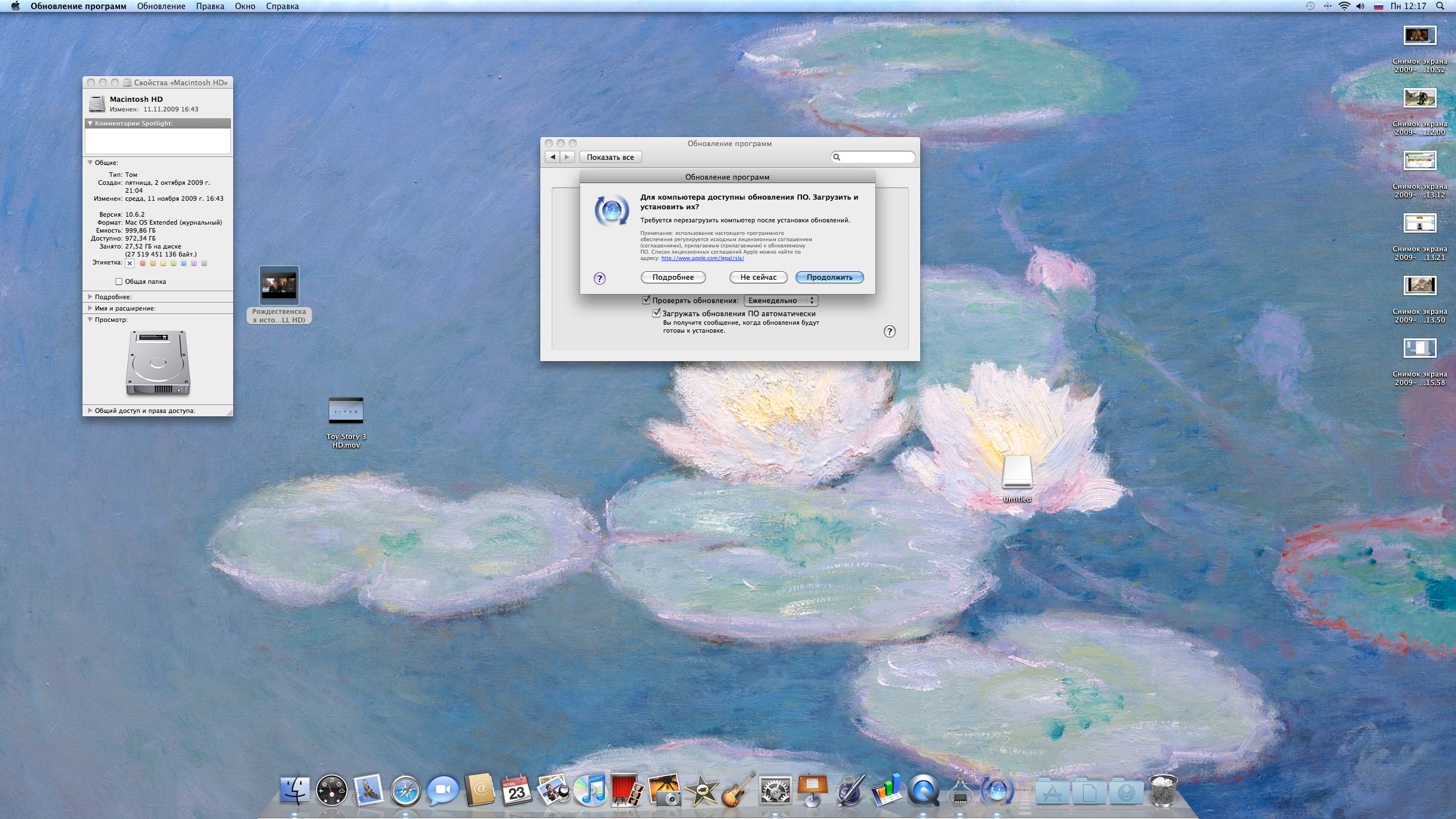Collapse 'Комментарии Spotlight' section

pos(90,123)
